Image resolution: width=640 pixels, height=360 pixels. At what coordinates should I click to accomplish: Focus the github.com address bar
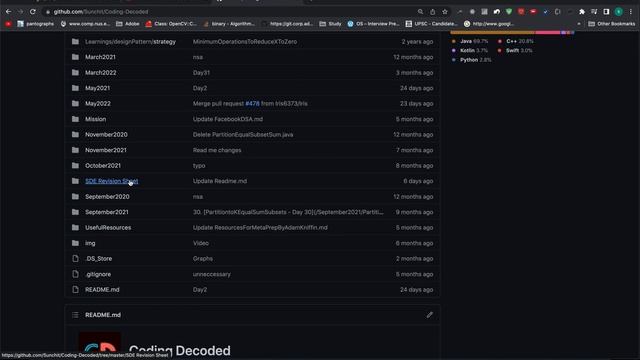coord(229,12)
